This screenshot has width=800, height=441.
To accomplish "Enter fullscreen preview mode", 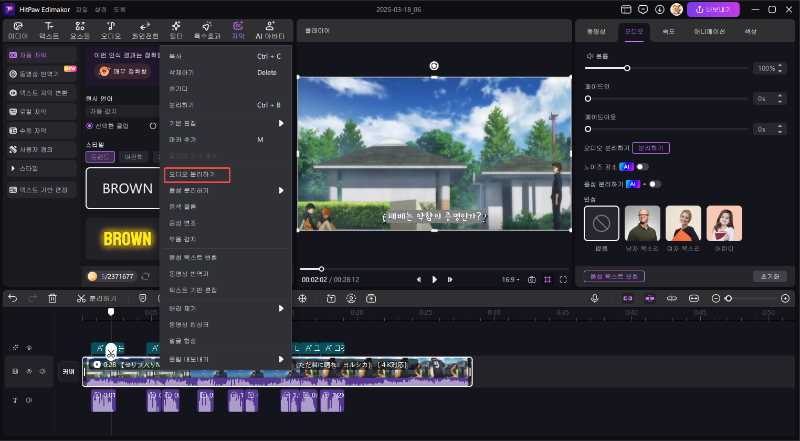I will 564,279.
